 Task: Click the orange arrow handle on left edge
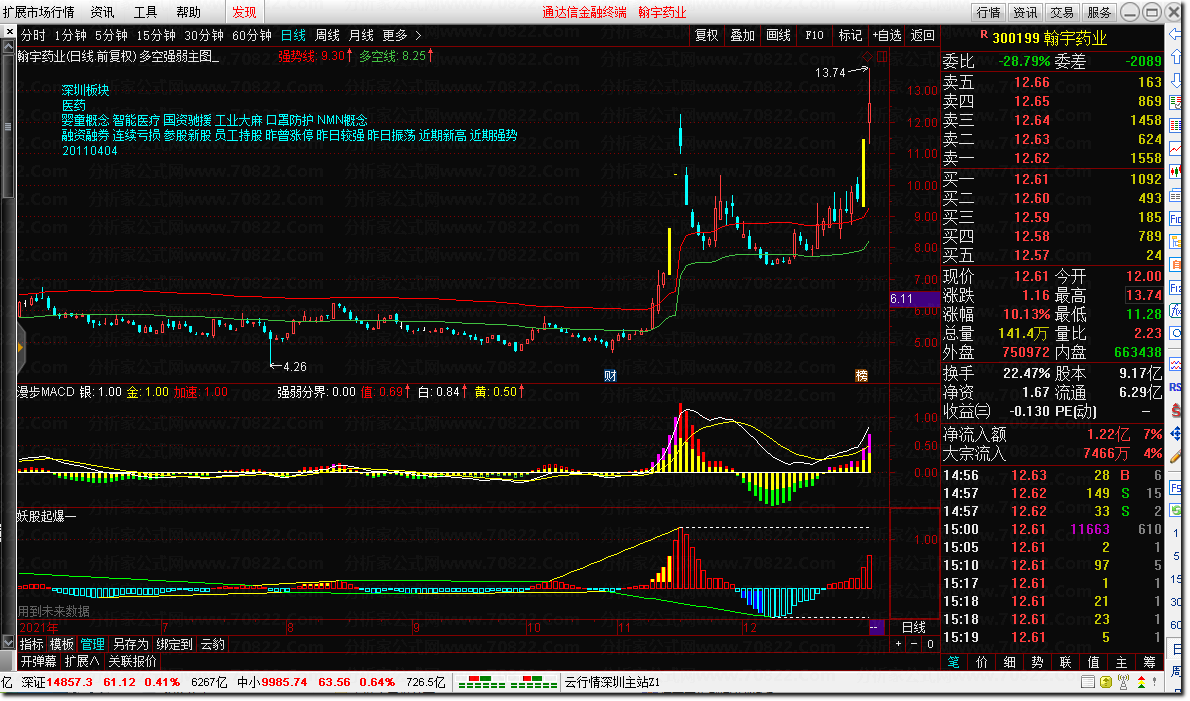[20, 347]
